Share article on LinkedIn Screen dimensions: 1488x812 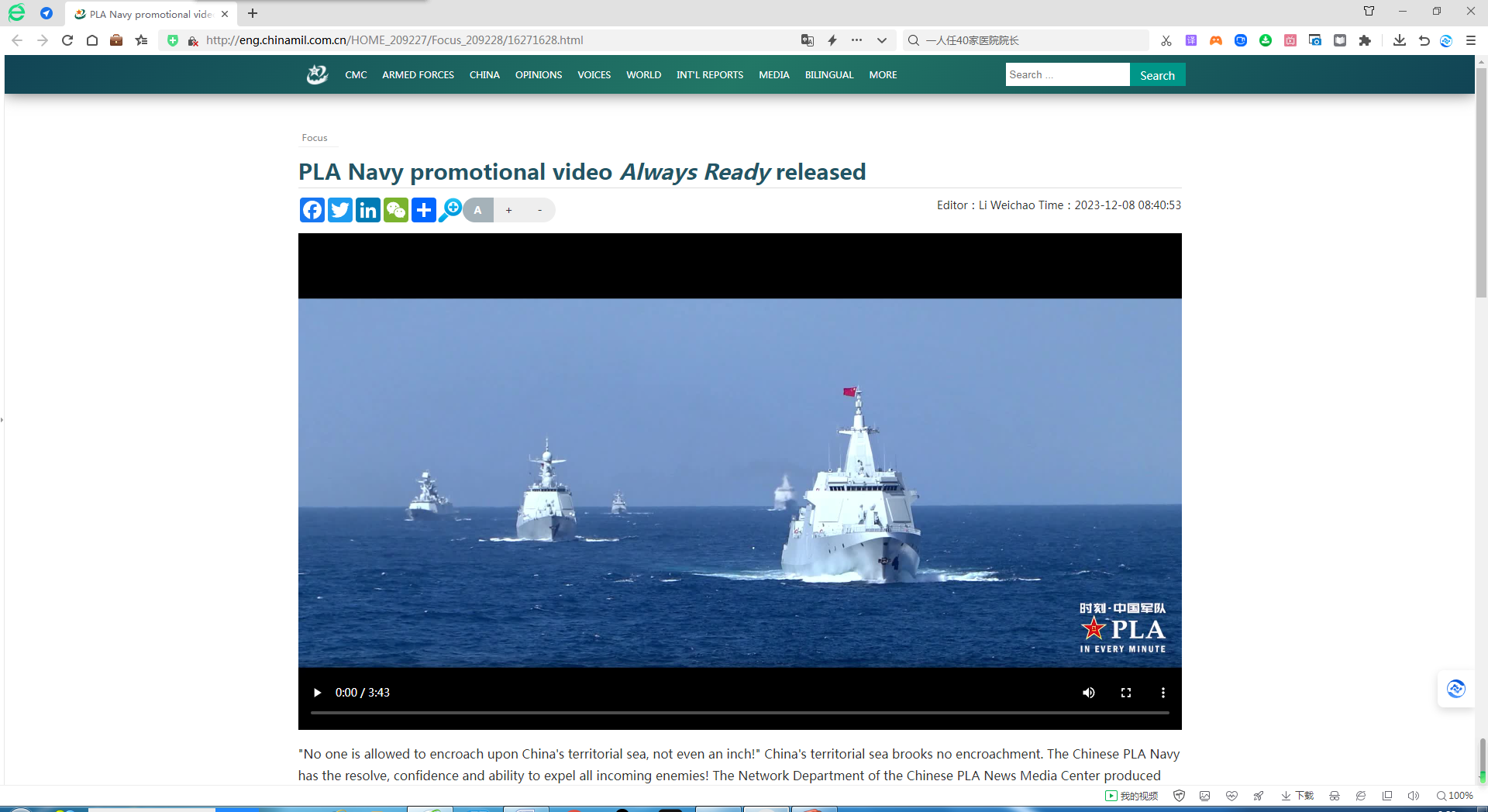(368, 210)
